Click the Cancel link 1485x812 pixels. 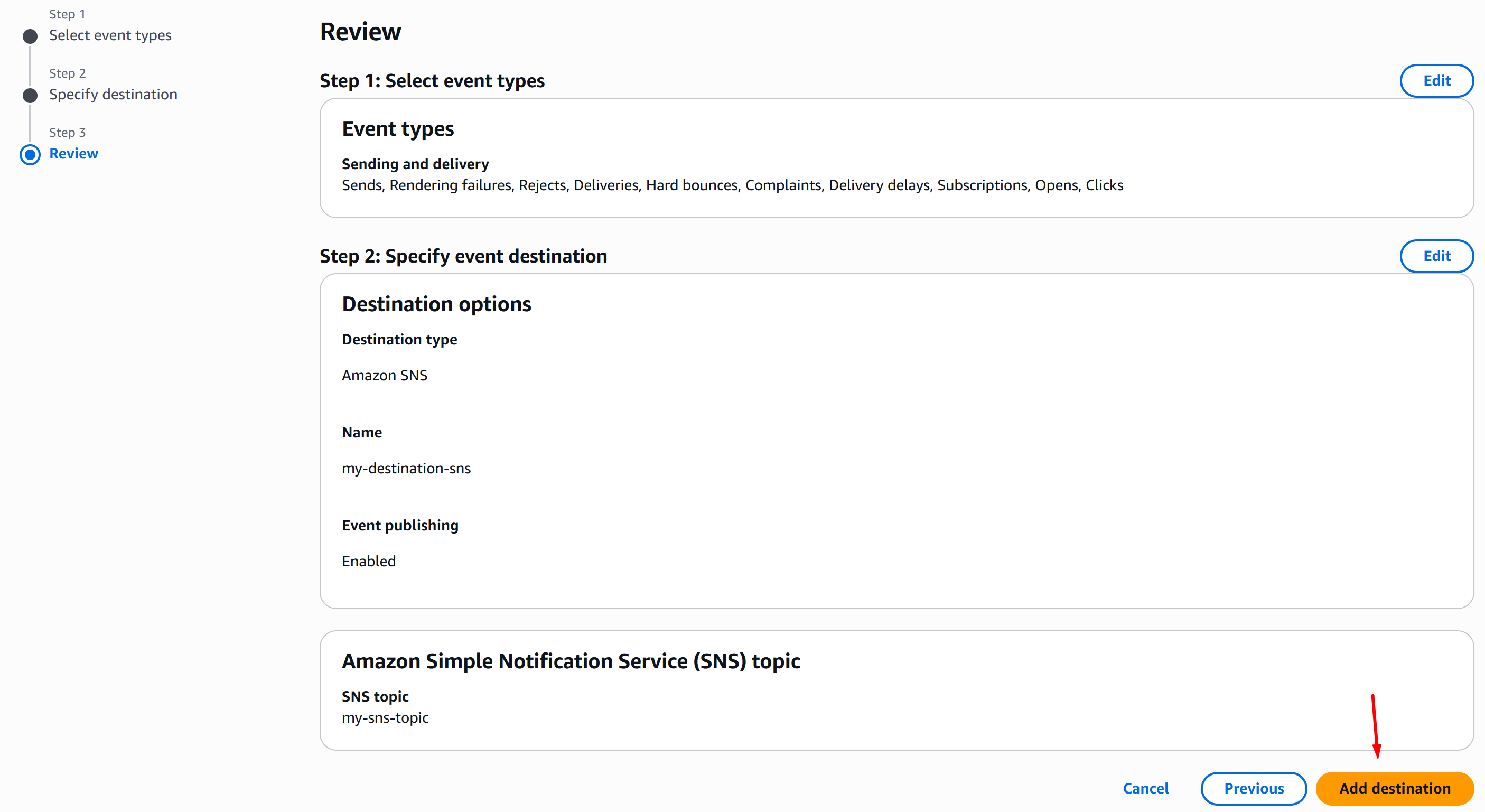coord(1145,788)
